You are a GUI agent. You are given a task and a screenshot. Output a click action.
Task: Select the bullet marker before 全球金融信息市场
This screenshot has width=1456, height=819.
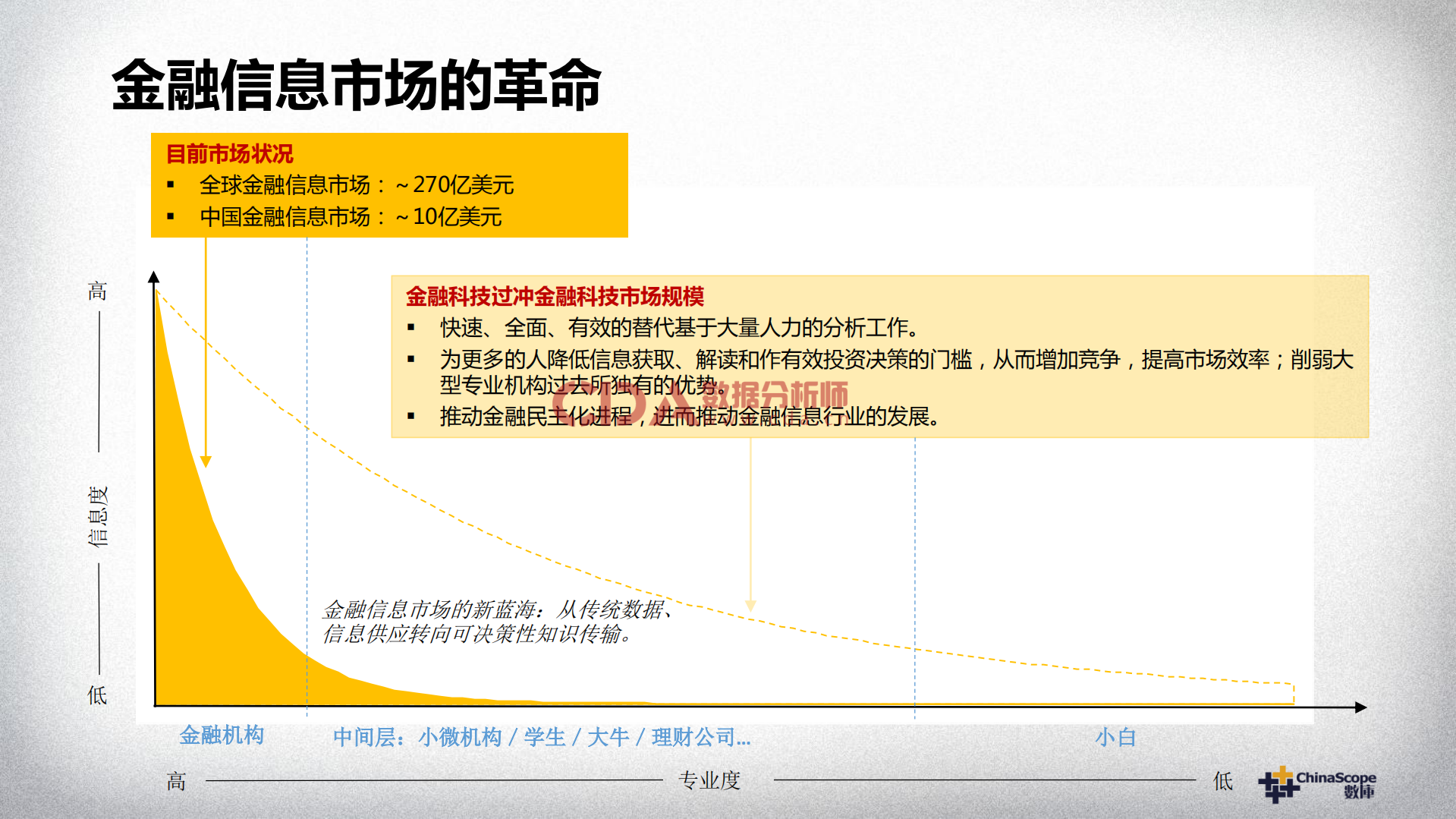point(168,184)
